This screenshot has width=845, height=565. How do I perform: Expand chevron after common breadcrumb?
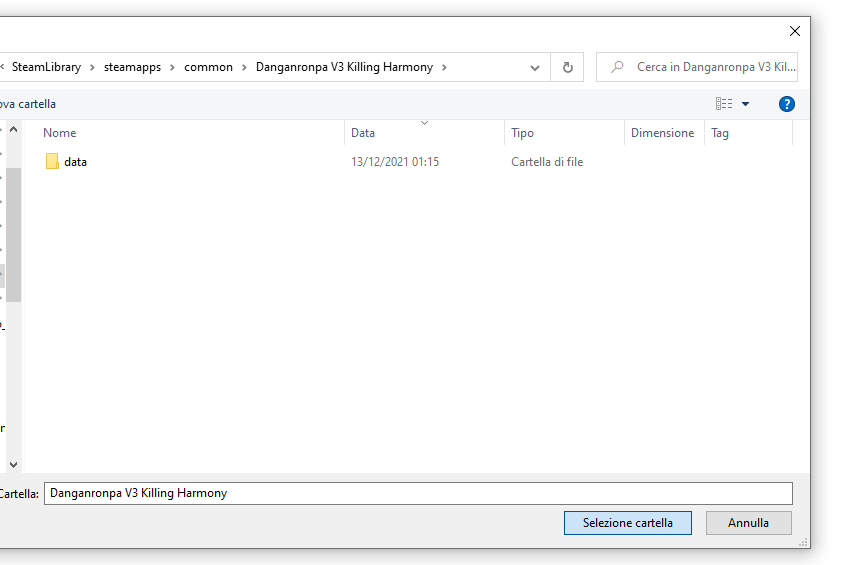(244, 67)
